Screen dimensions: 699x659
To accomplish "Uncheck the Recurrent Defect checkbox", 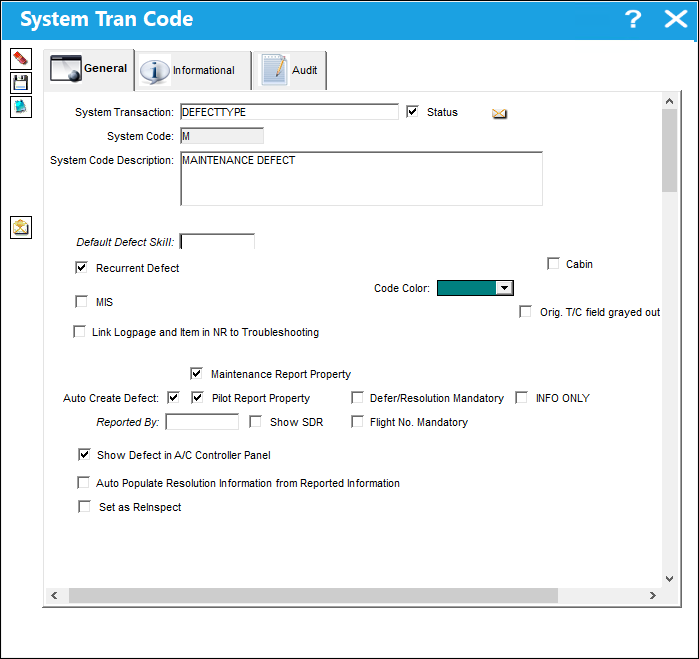I will (x=82, y=268).
